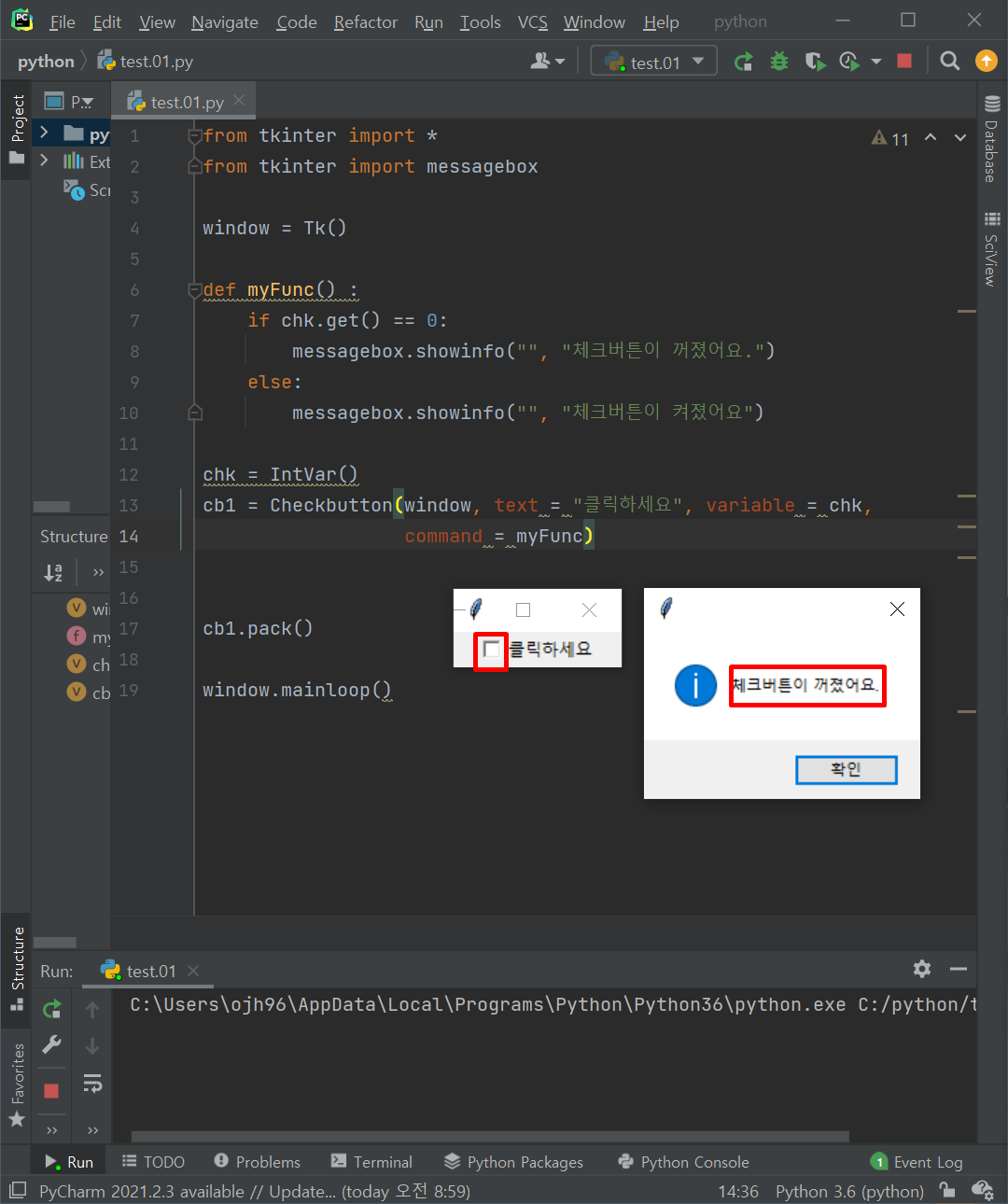Open the Run tool window button
Screen dimensions: 1008x1204
point(69,1162)
